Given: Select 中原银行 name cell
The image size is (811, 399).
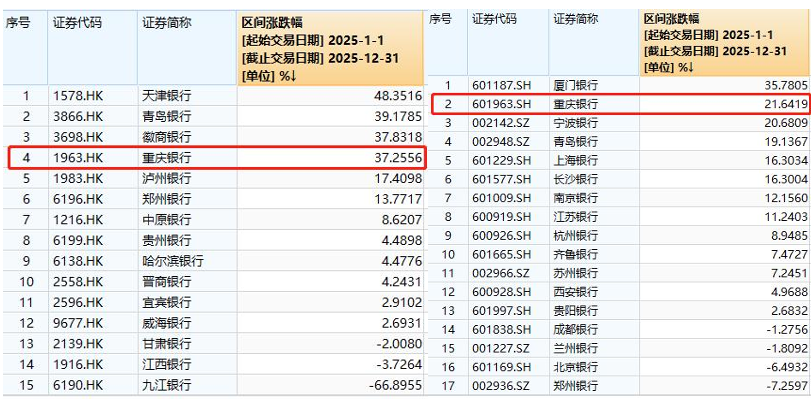Looking at the screenshot, I should (x=167, y=220).
